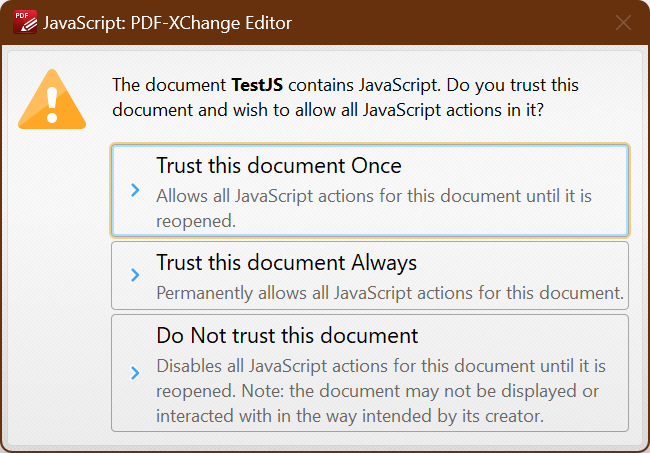
Task: Click the arrow beside Trust this document Once
Action: click(x=135, y=190)
